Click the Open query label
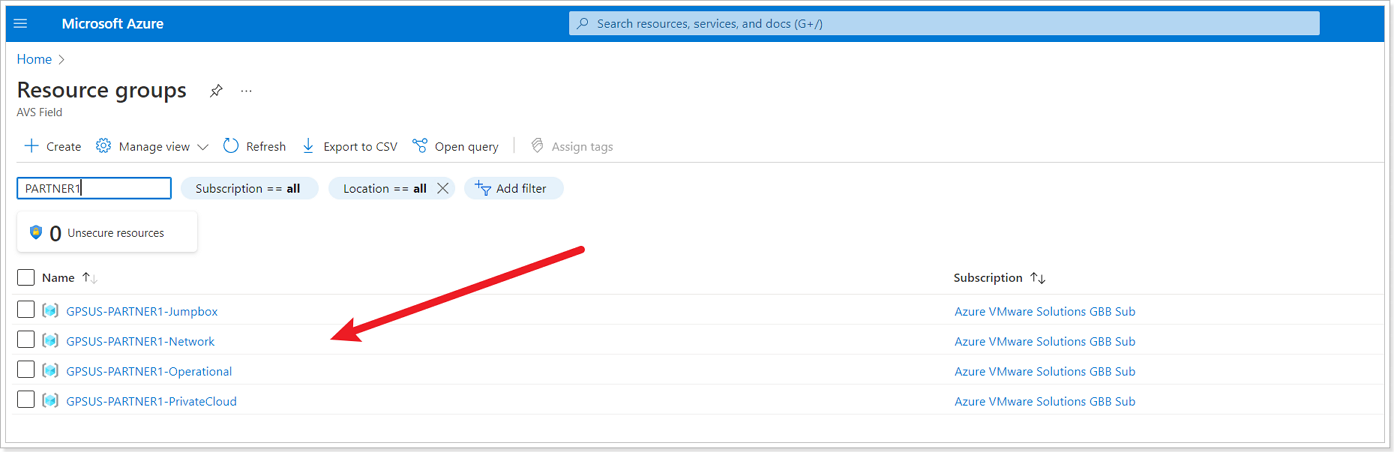Viewport: 1394px width, 452px height. 466,147
